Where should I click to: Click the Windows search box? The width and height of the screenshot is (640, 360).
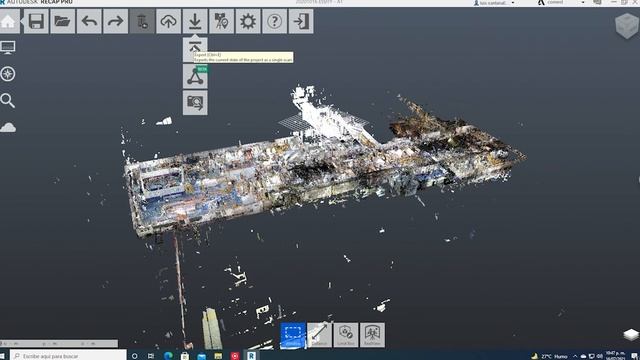click(x=68, y=356)
